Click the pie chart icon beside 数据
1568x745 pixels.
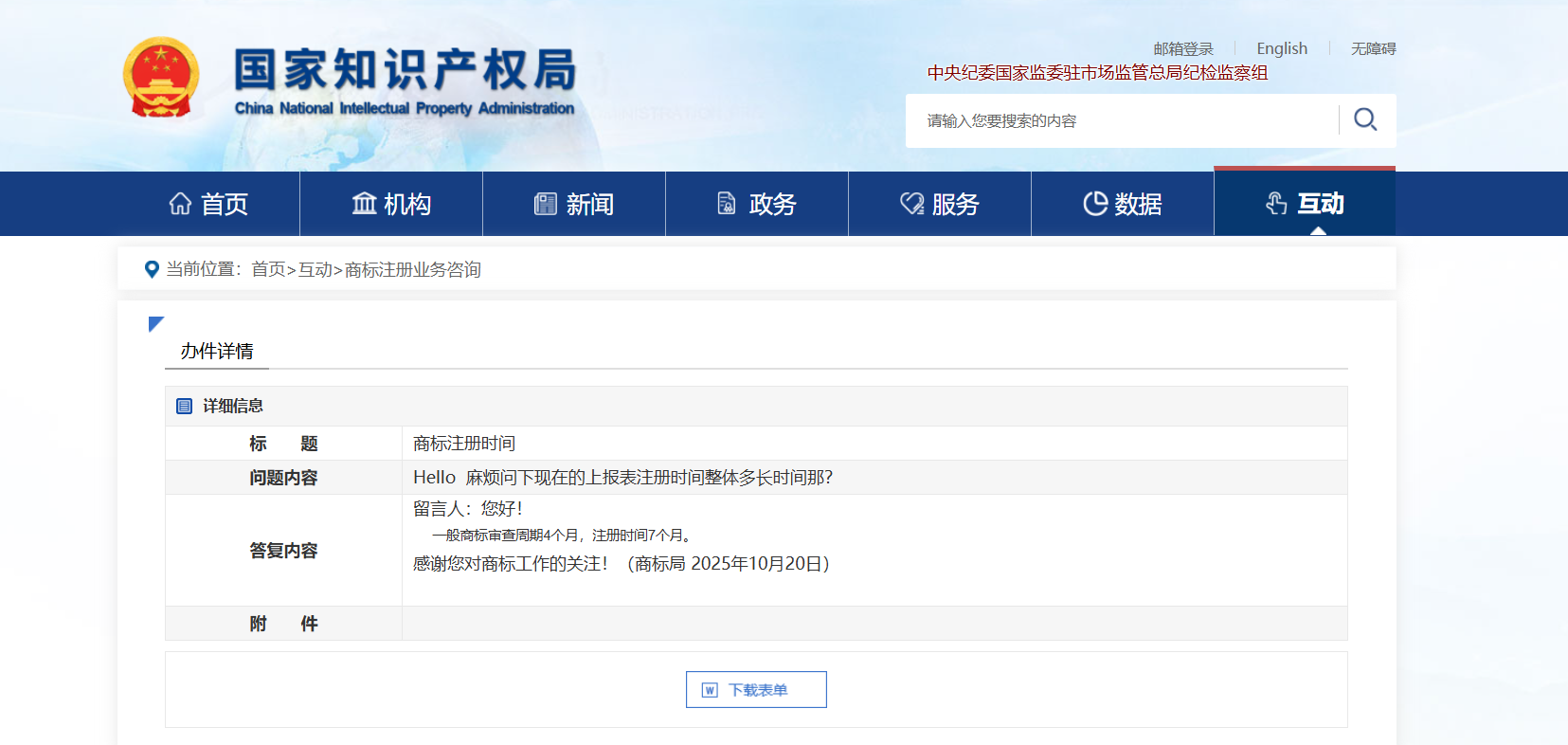point(1095,204)
